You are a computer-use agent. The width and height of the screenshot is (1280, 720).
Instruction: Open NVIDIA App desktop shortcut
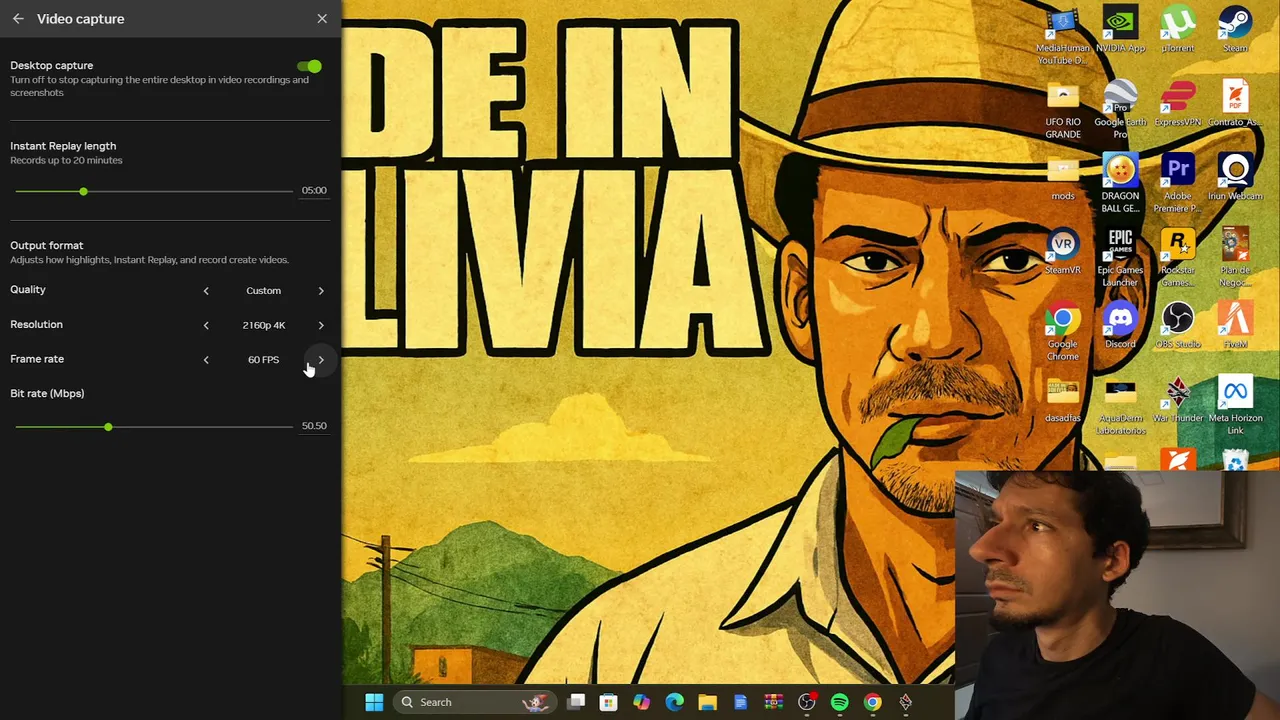[x=1120, y=30]
